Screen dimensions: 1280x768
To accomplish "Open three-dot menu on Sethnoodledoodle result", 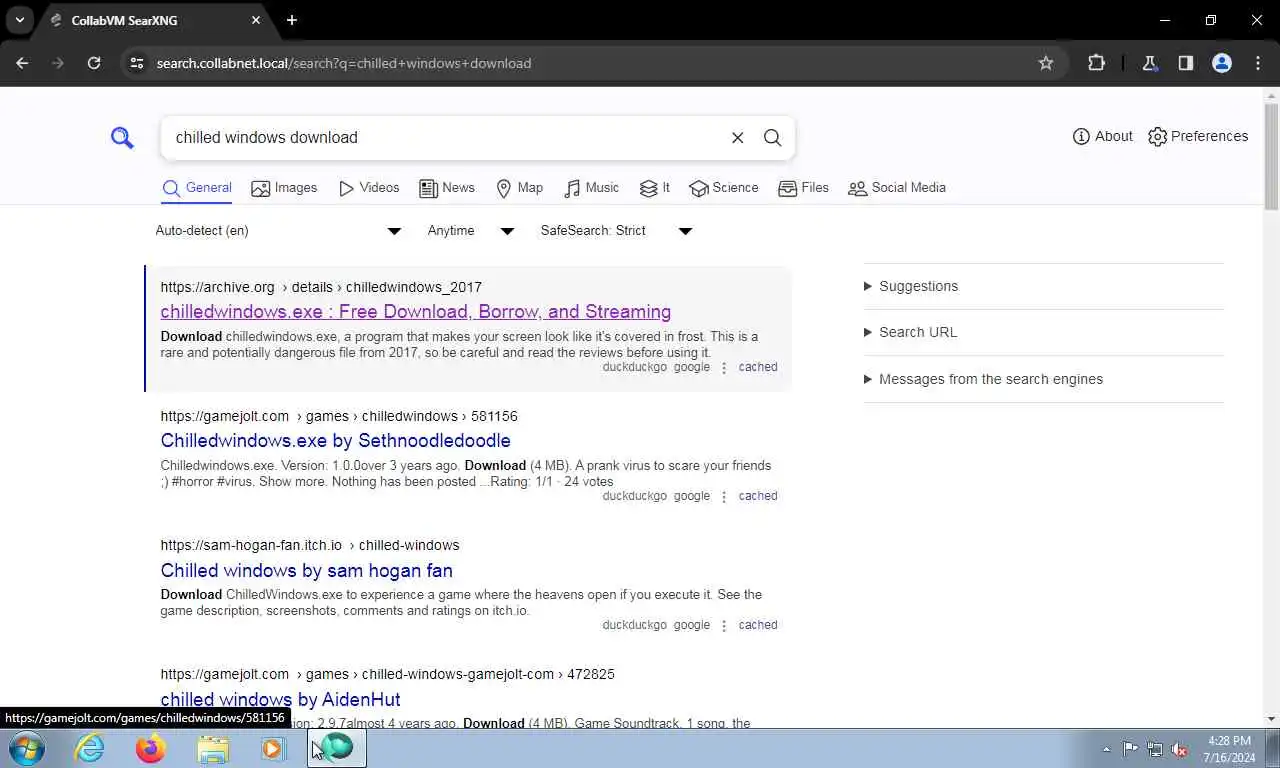I will [724, 497].
